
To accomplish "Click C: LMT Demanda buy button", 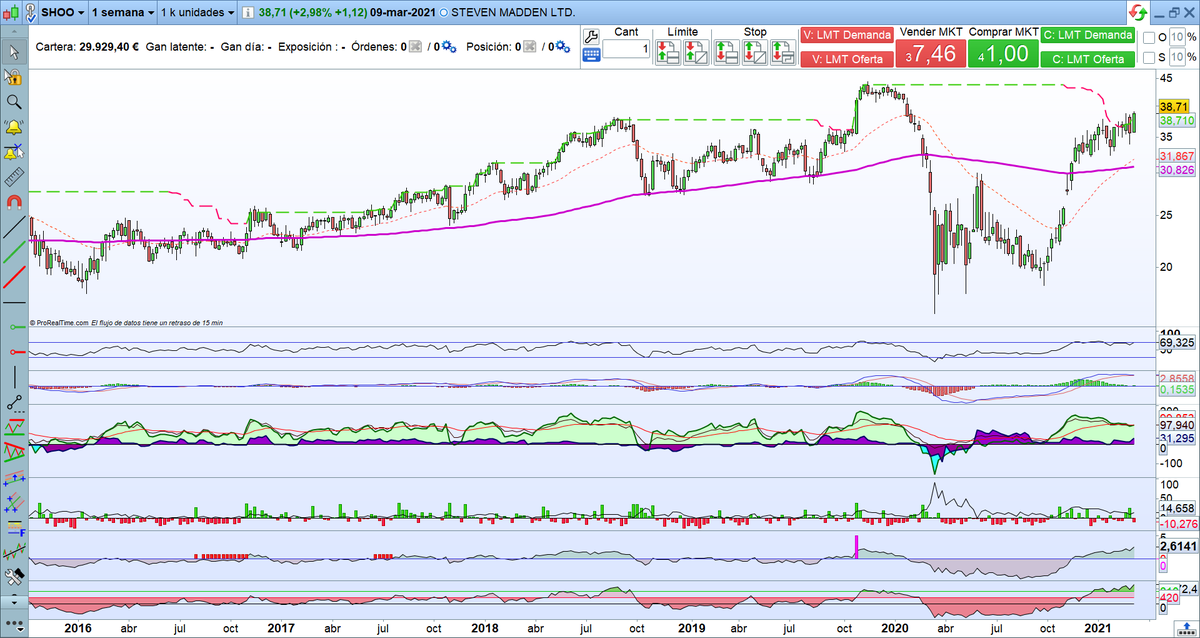I will 1087,35.
